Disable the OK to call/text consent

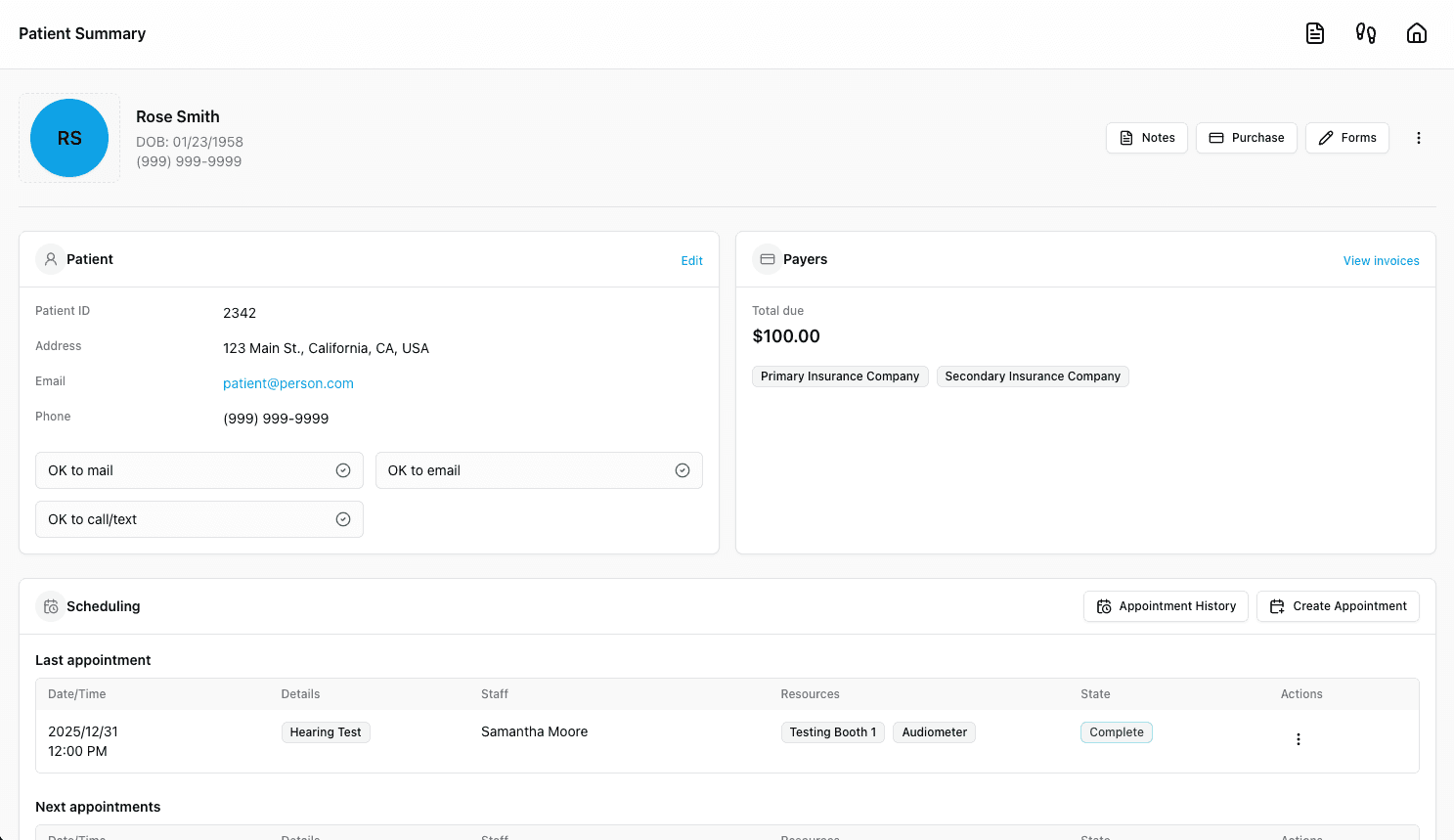[x=343, y=519]
